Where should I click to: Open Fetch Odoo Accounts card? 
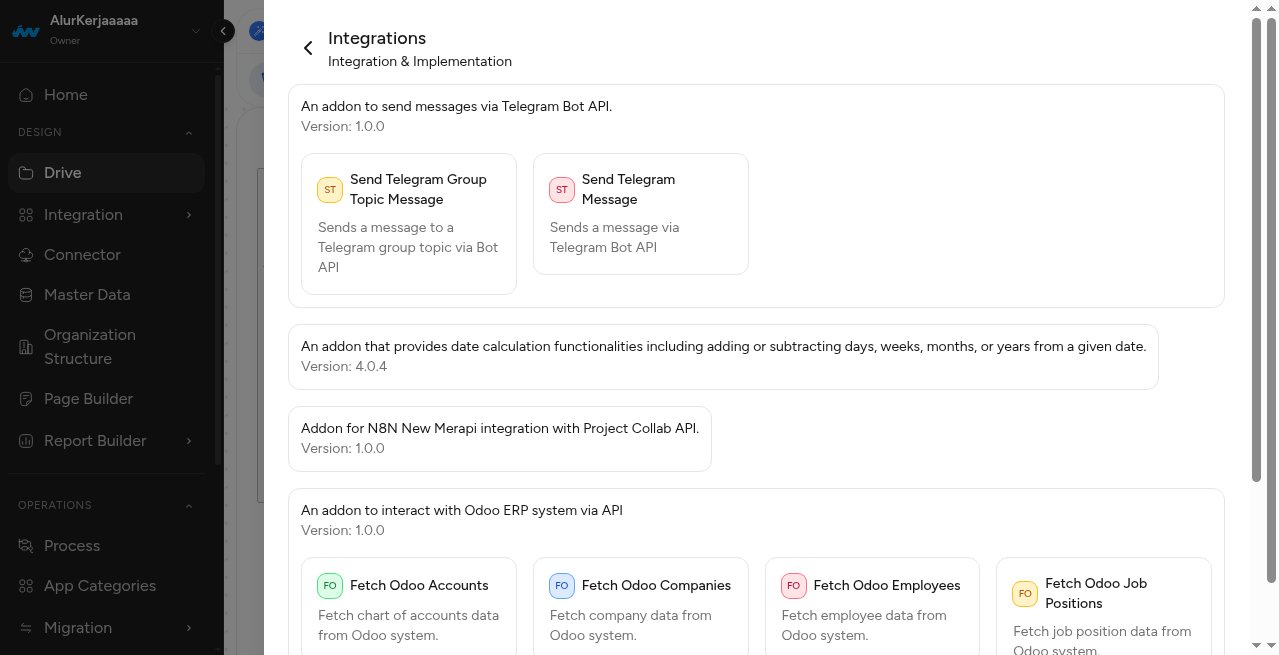coord(409,606)
